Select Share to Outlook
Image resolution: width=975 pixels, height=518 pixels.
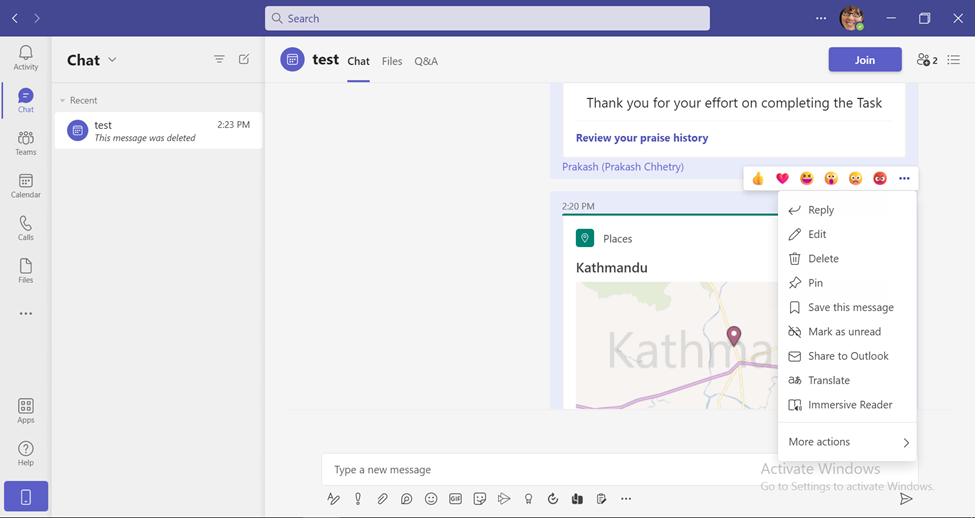coord(847,356)
